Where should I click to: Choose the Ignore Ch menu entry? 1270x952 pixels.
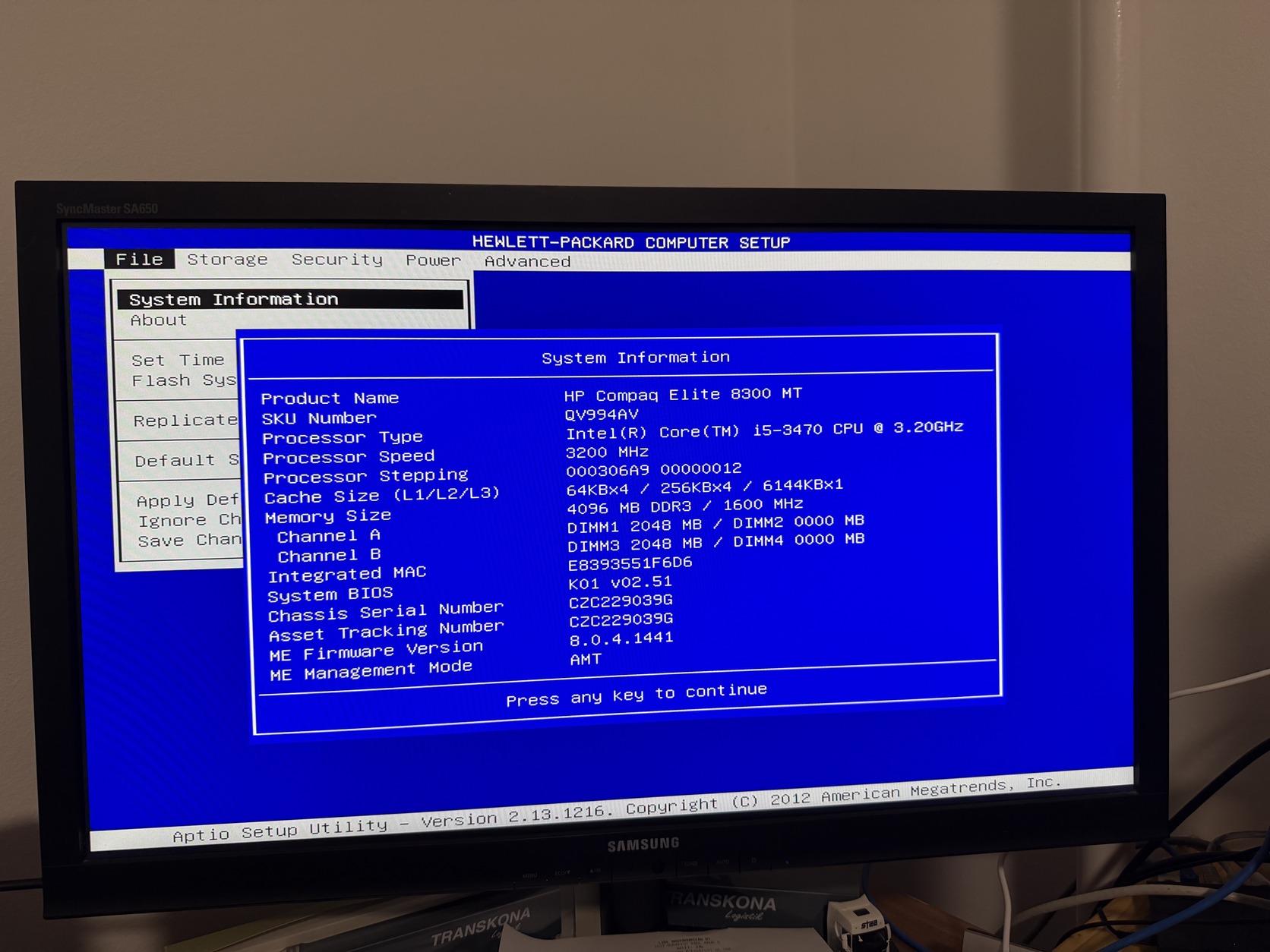point(190,520)
